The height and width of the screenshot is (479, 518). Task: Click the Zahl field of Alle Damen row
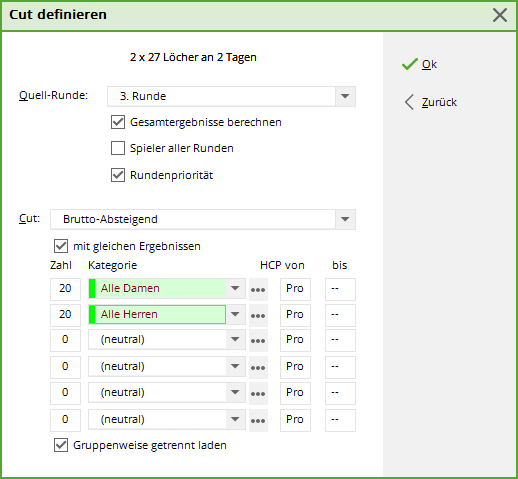coord(65,289)
